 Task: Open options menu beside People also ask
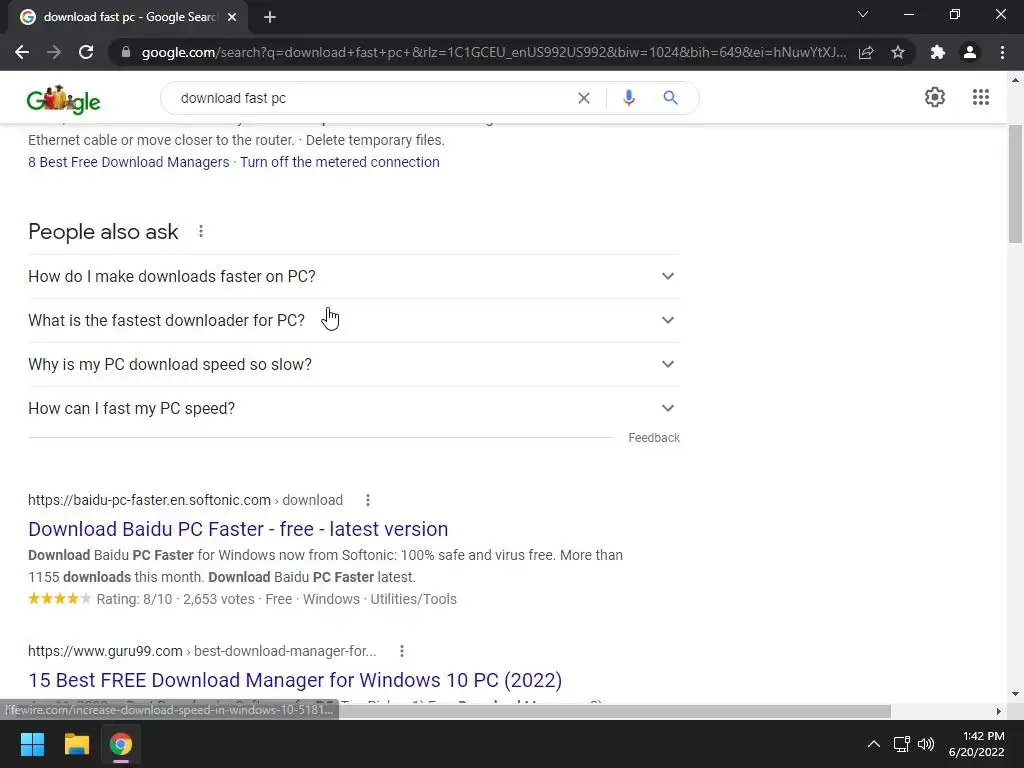[201, 231]
